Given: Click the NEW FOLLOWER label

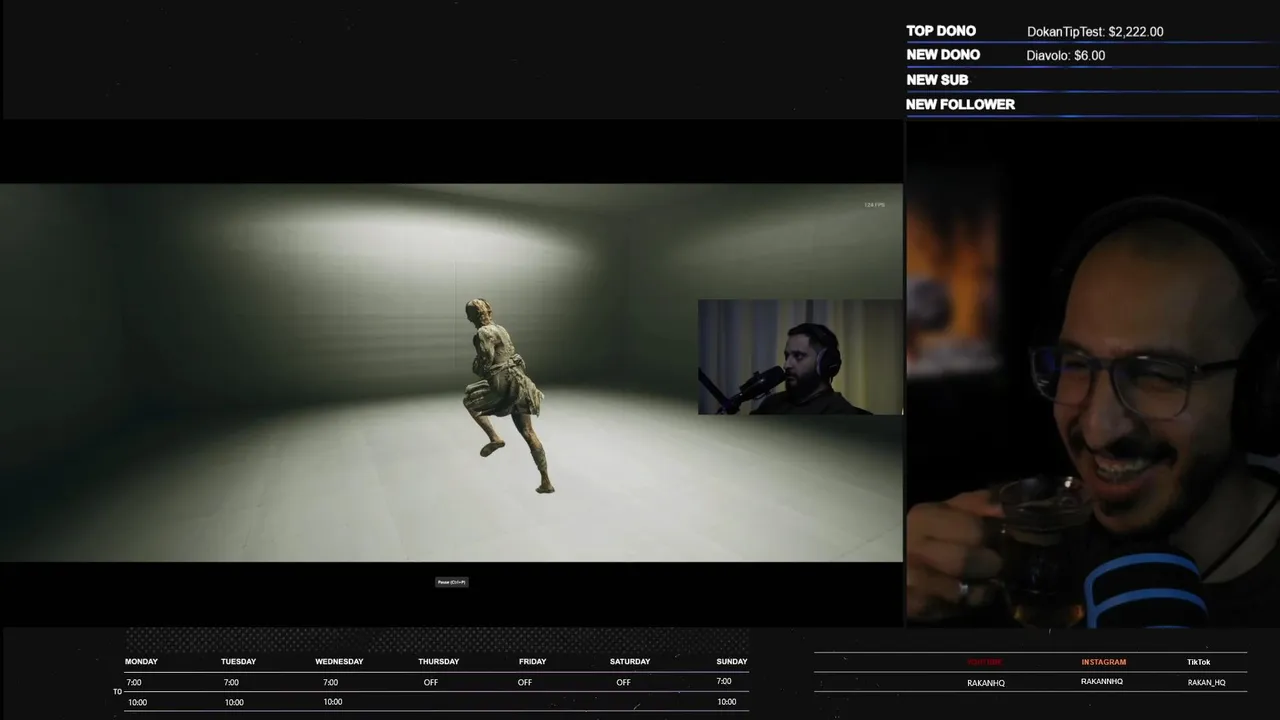Looking at the screenshot, I should (x=960, y=104).
